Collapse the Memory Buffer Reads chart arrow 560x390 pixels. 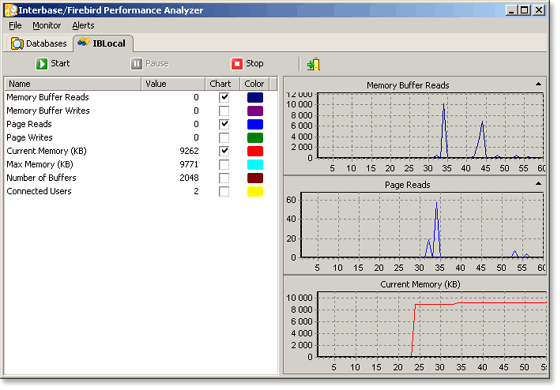coord(538,84)
